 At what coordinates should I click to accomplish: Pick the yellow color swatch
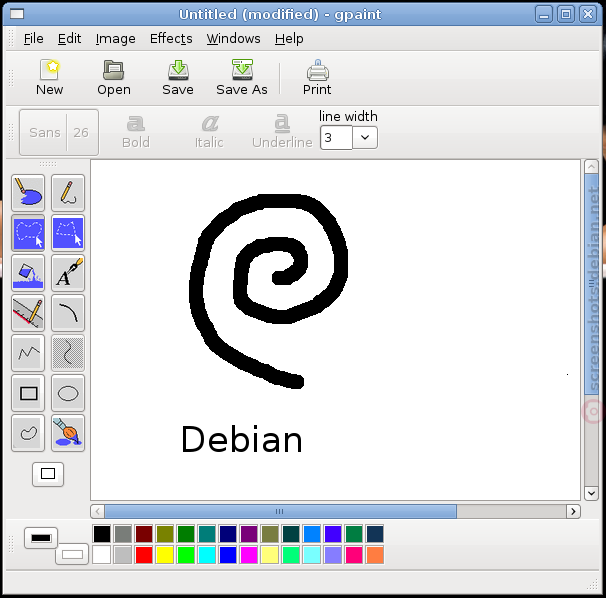click(165, 555)
